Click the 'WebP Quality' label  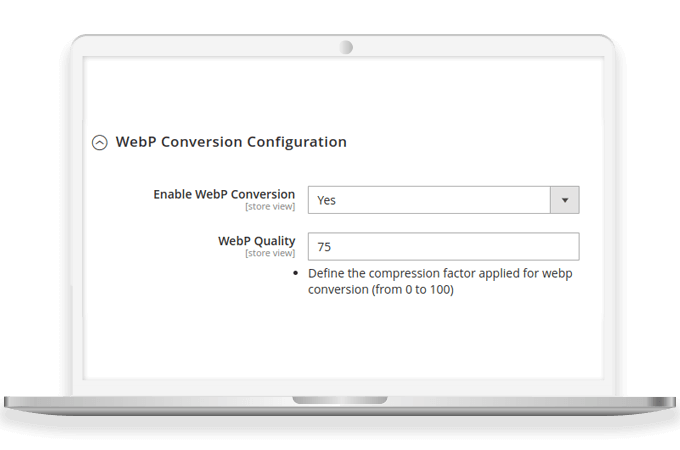click(x=256, y=241)
